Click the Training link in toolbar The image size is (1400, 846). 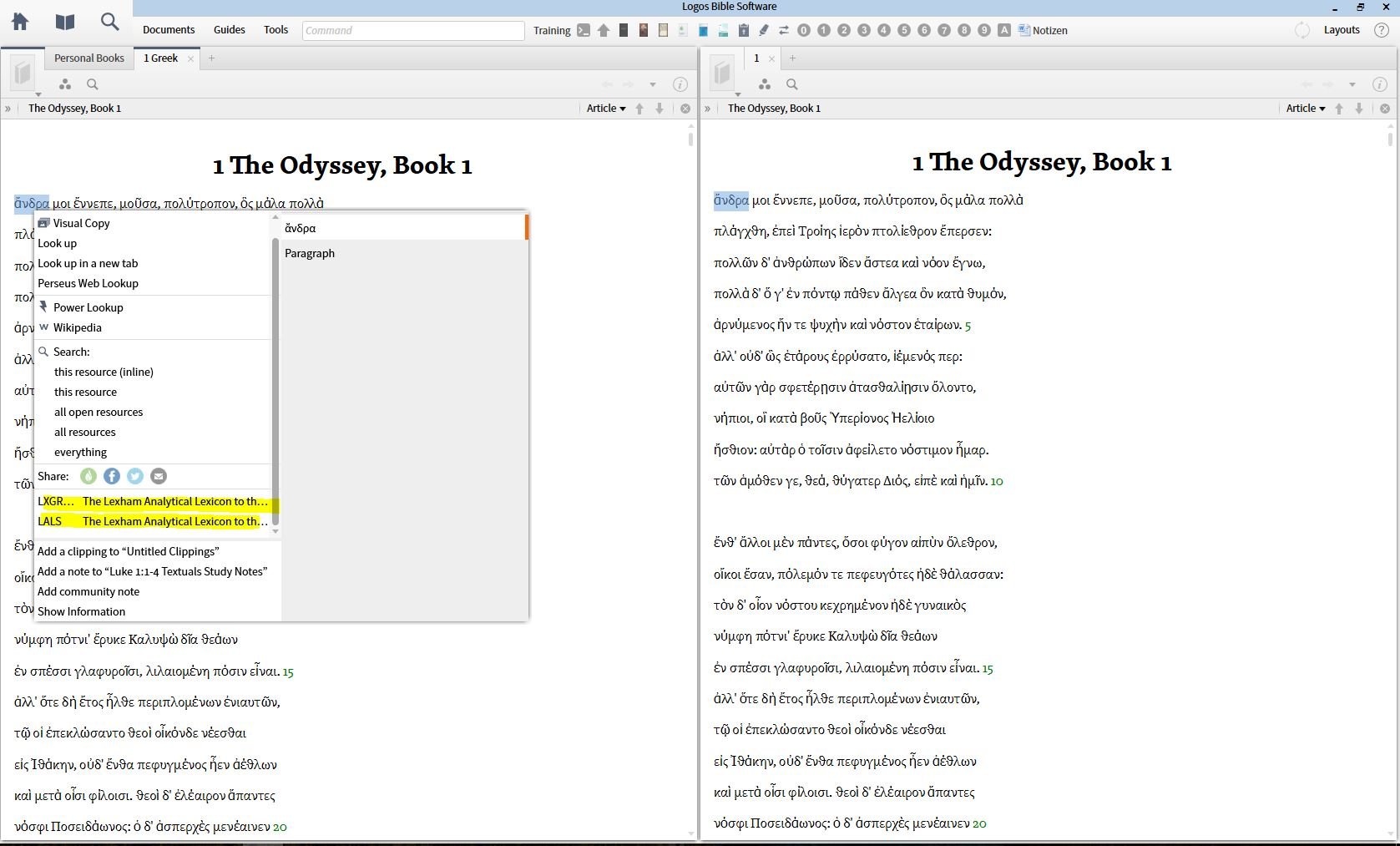coord(552,30)
